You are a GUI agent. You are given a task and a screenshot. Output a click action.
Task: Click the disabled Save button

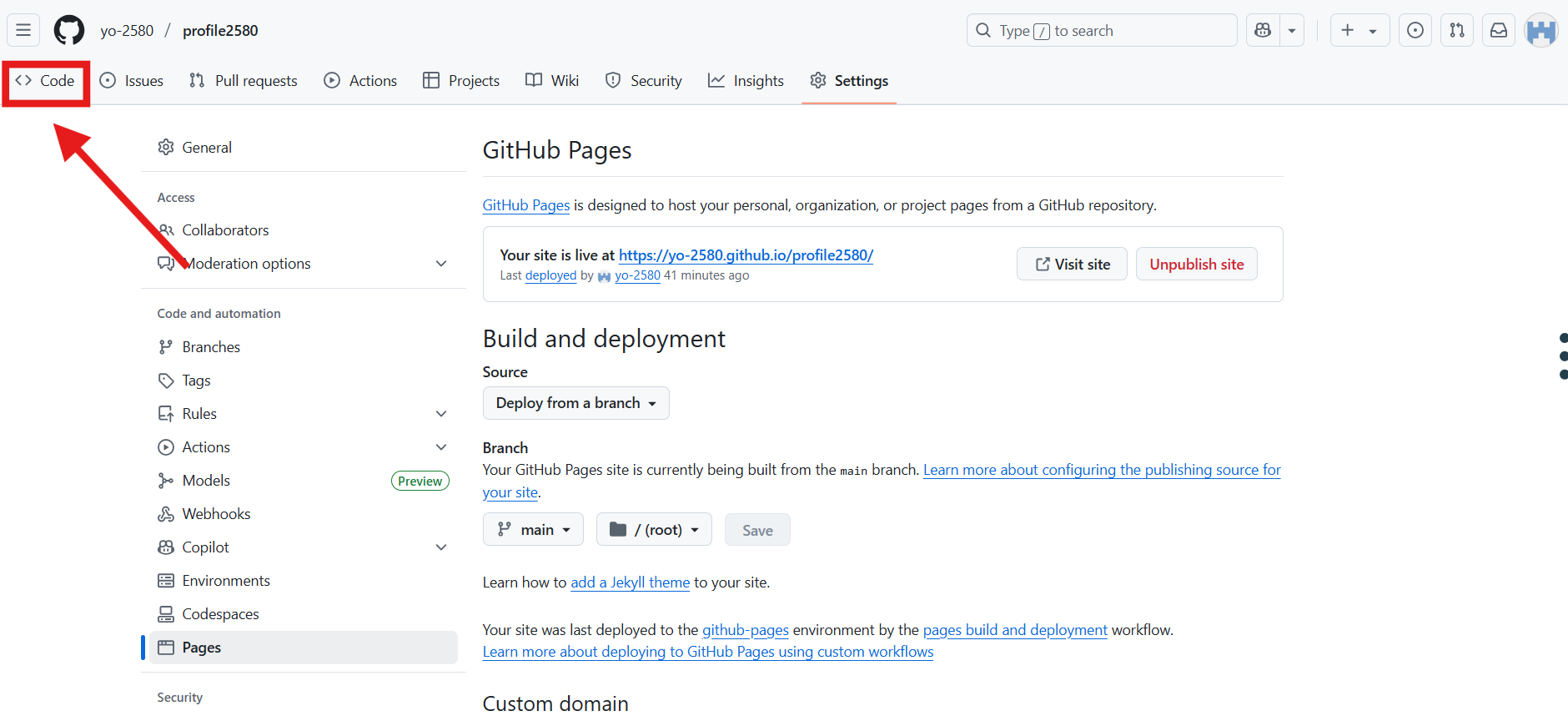click(x=757, y=530)
